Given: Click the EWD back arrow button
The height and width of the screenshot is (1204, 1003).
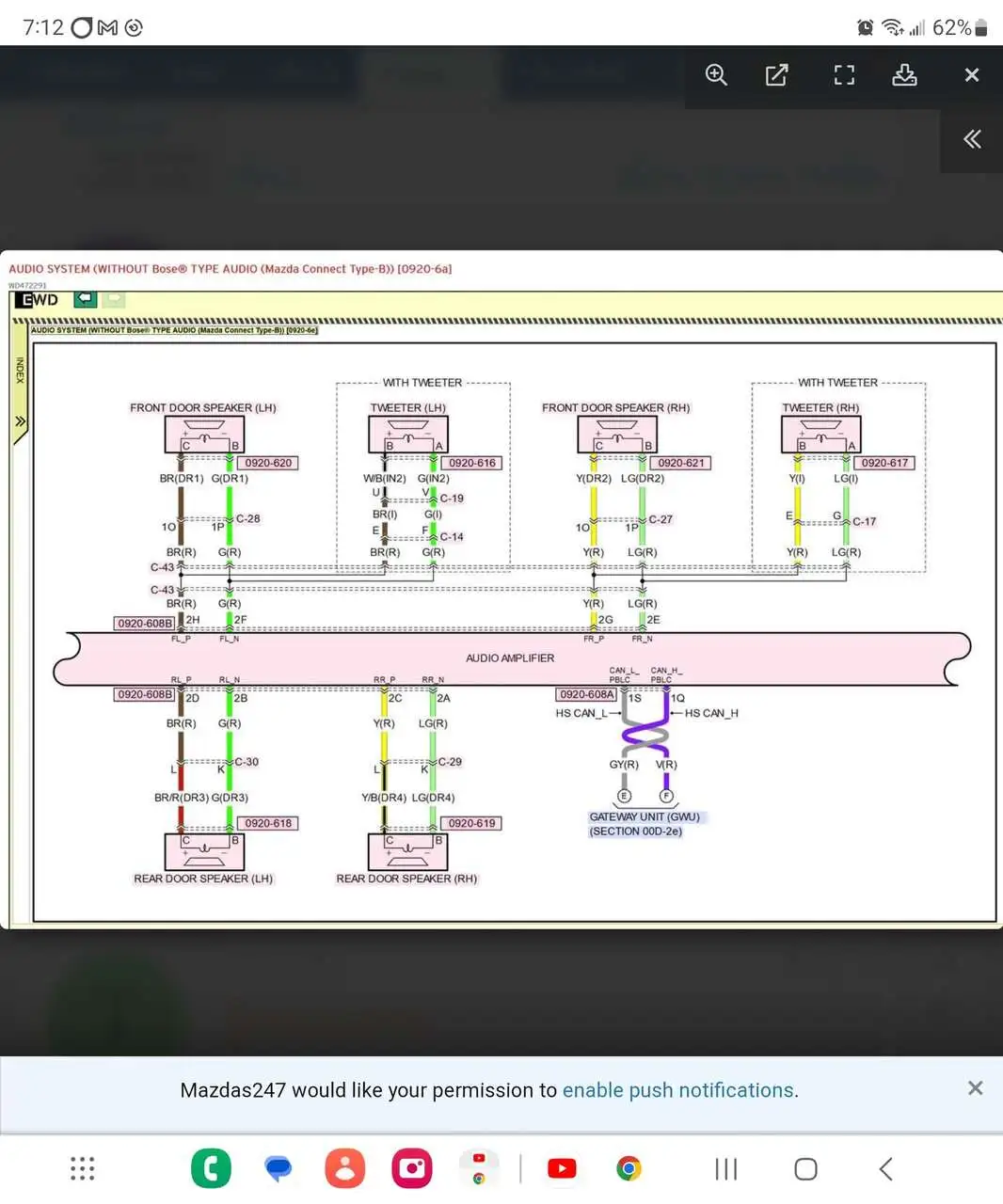Looking at the screenshot, I should pos(85,299).
